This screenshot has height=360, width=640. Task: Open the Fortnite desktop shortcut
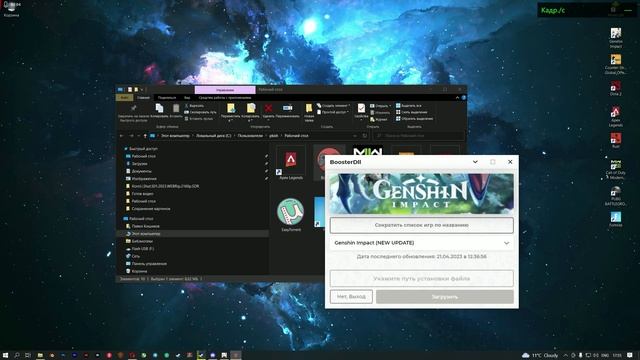(616, 219)
